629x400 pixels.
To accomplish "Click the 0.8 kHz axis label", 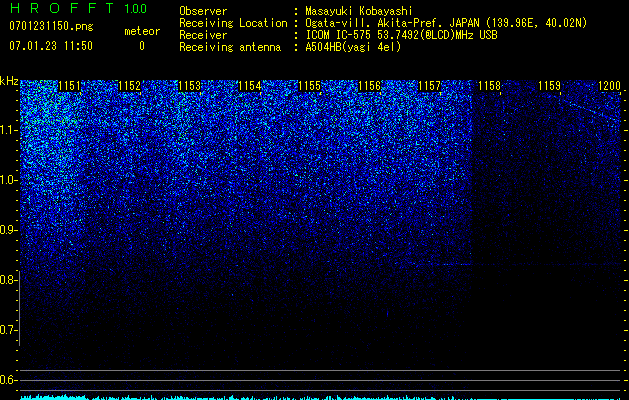I will pyautogui.click(x=9, y=280).
